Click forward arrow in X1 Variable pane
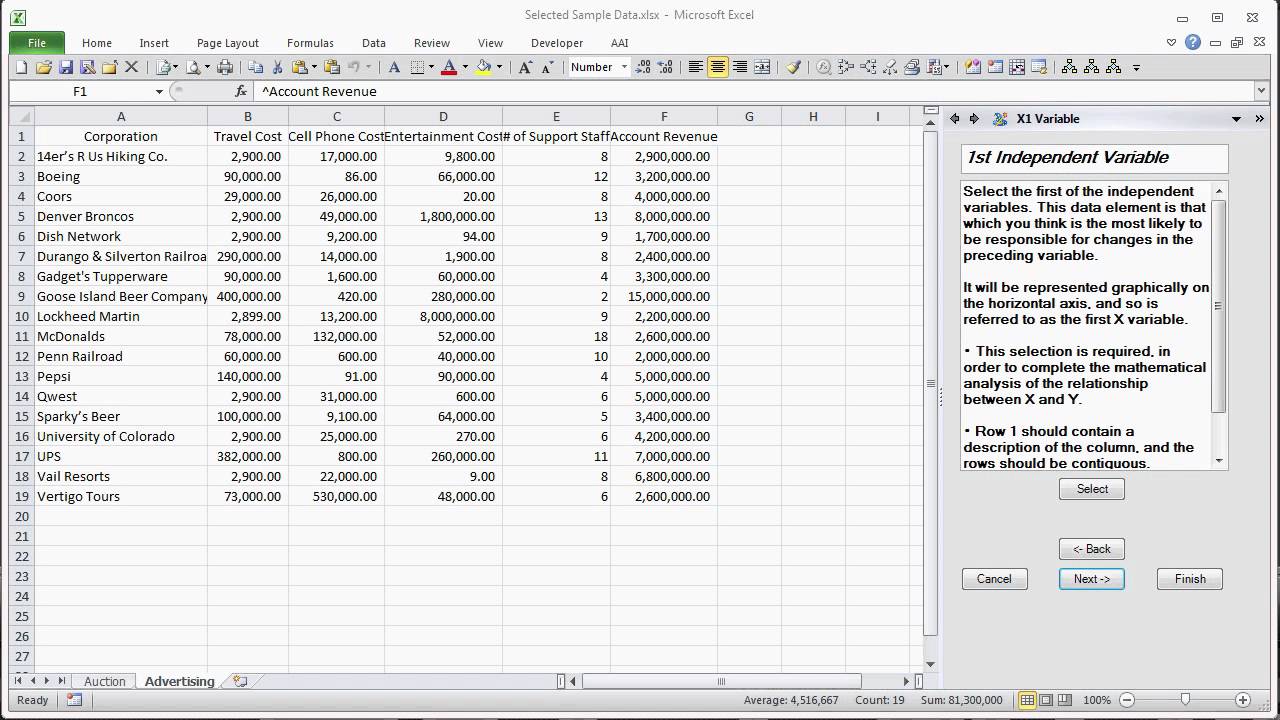The image size is (1280, 720). 975,118
